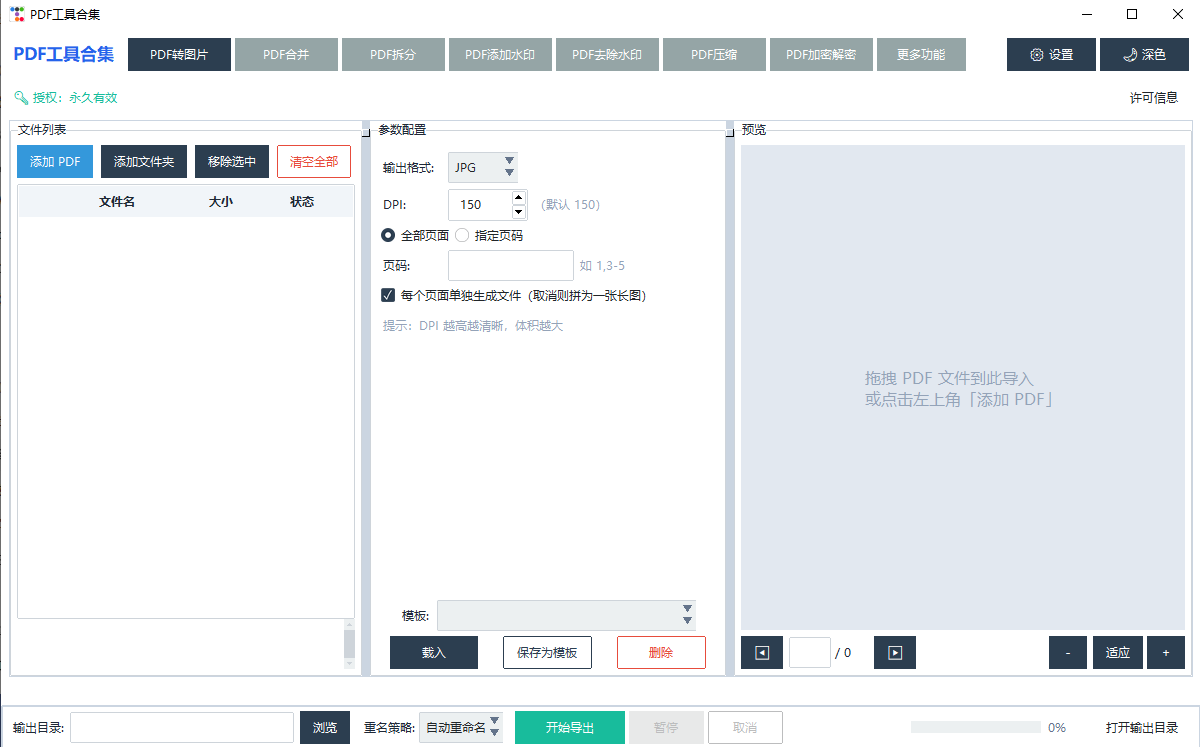Open the PDF加密解密 tab

click(821, 55)
